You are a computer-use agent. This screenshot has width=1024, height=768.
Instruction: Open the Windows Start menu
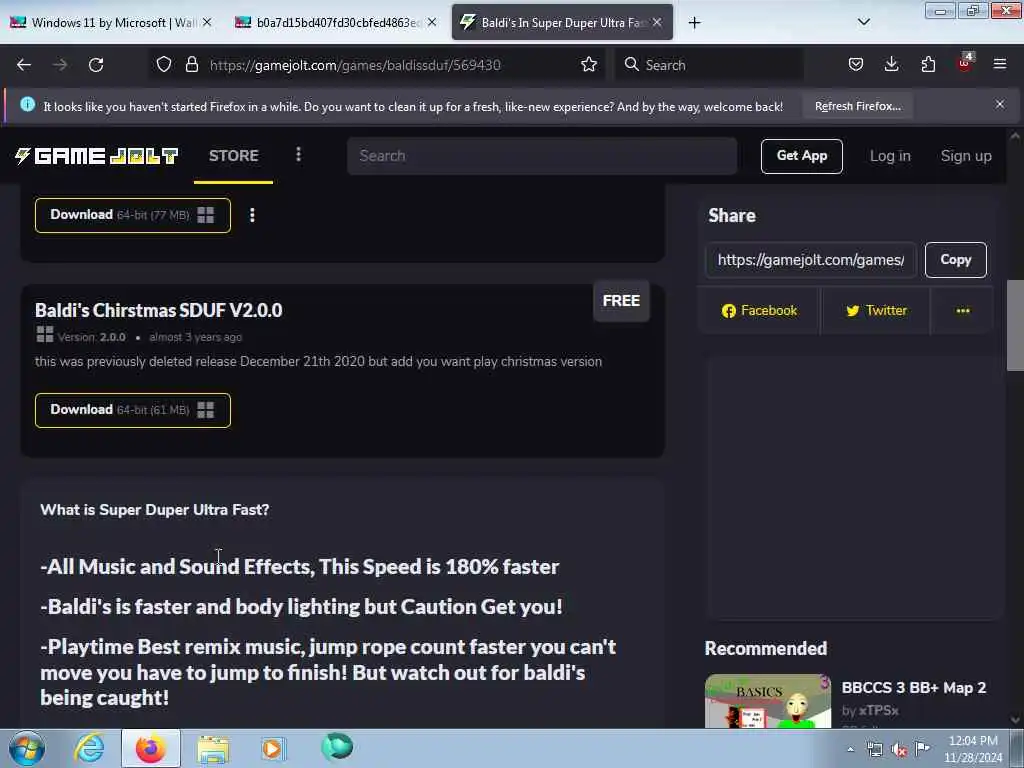27,748
